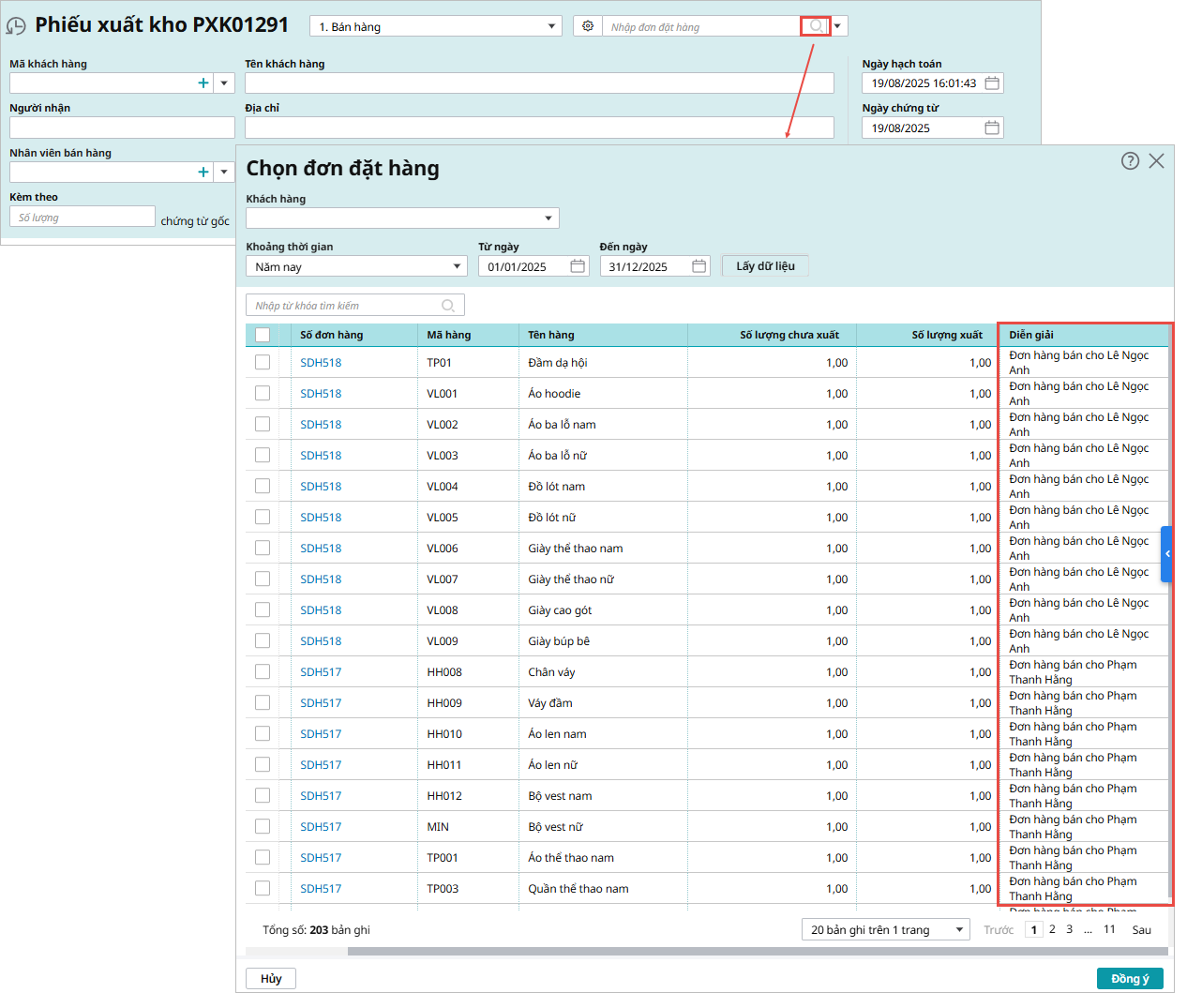
Task: Check the row for Đầm dạ hội
Action: coord(263,363)
